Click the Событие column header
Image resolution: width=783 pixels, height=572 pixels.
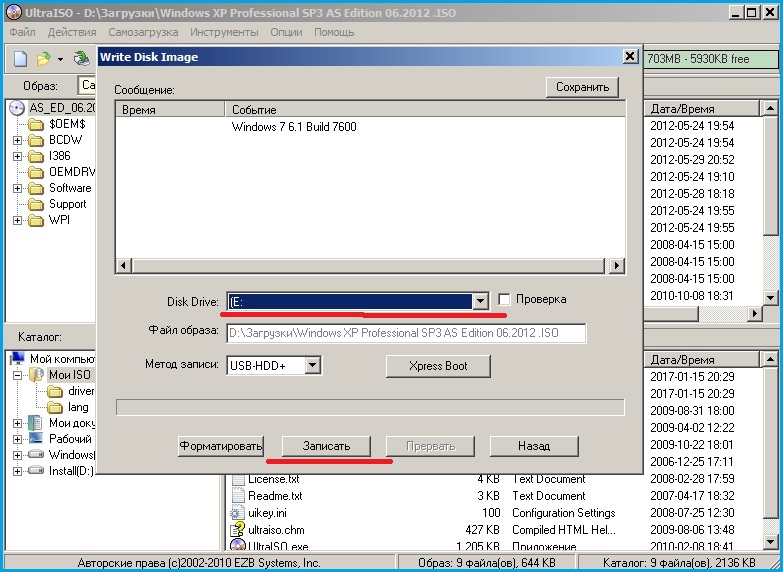pos(425,109)
